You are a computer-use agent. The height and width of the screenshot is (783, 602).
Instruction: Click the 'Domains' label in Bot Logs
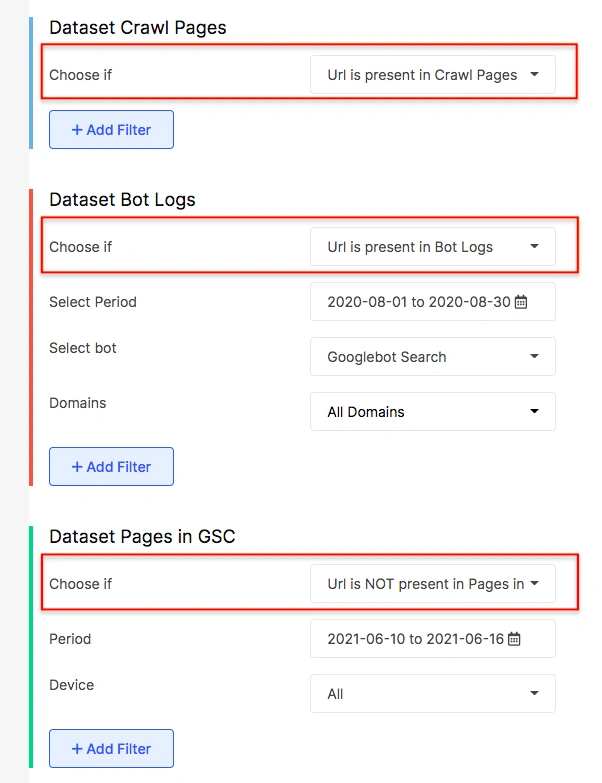click(x=77, y=403)
